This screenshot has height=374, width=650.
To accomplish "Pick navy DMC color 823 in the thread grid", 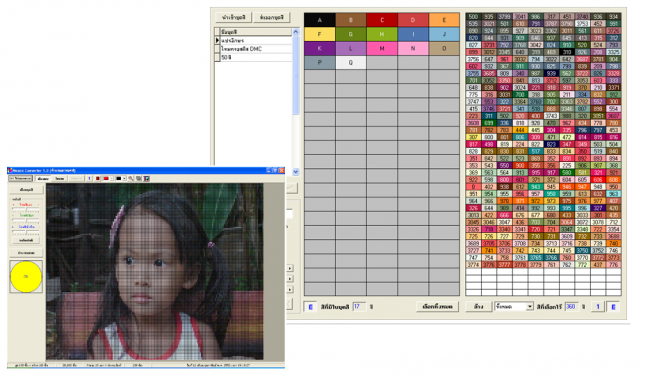I will click(x=551, y=144).
